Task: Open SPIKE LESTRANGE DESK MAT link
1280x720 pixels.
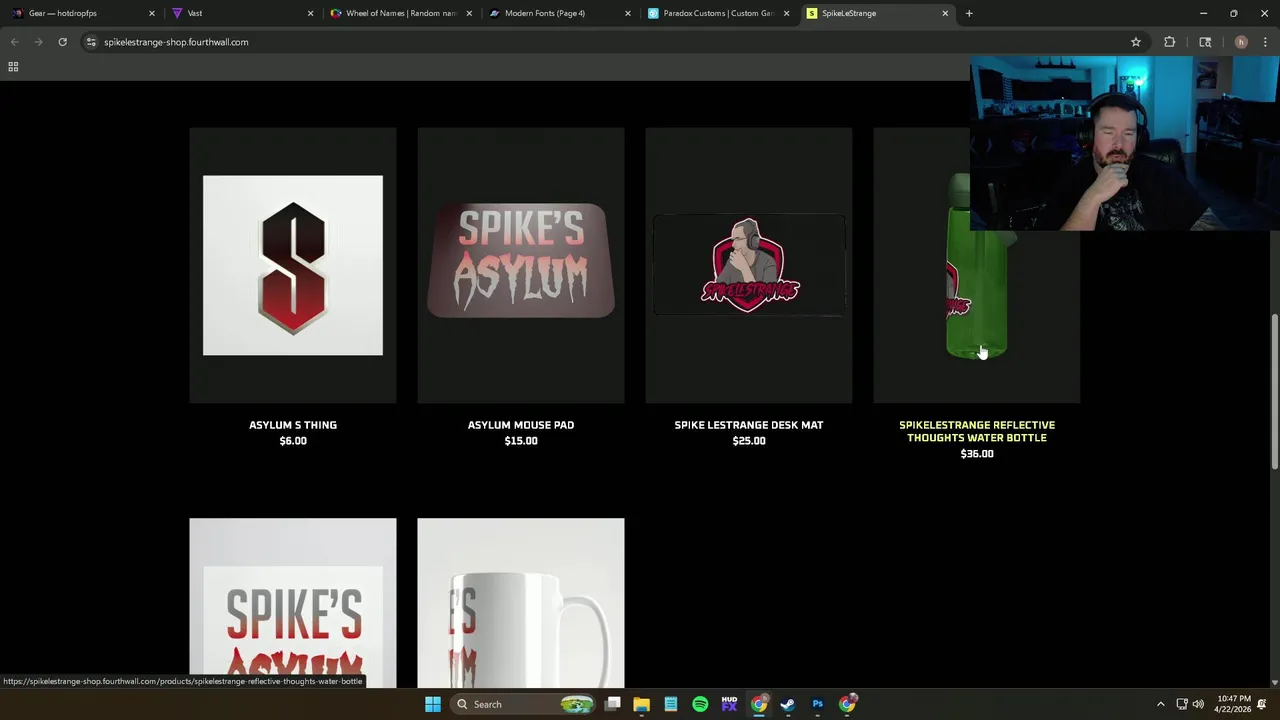Action: 749,425
